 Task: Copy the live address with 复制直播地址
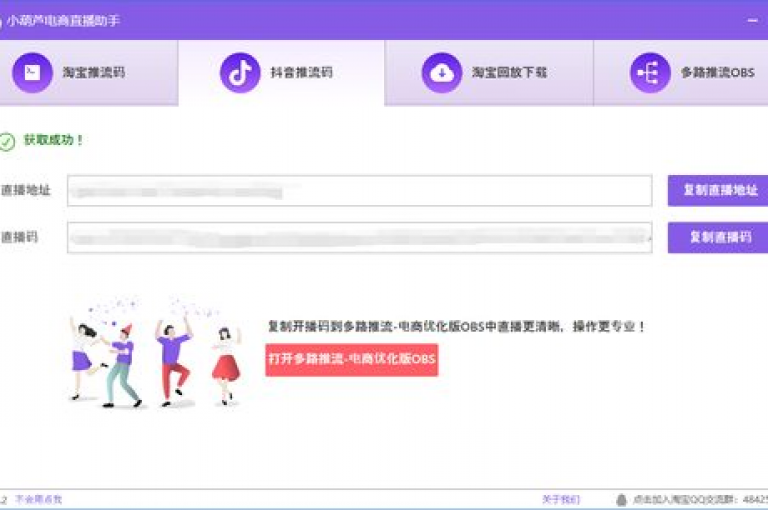718,190
